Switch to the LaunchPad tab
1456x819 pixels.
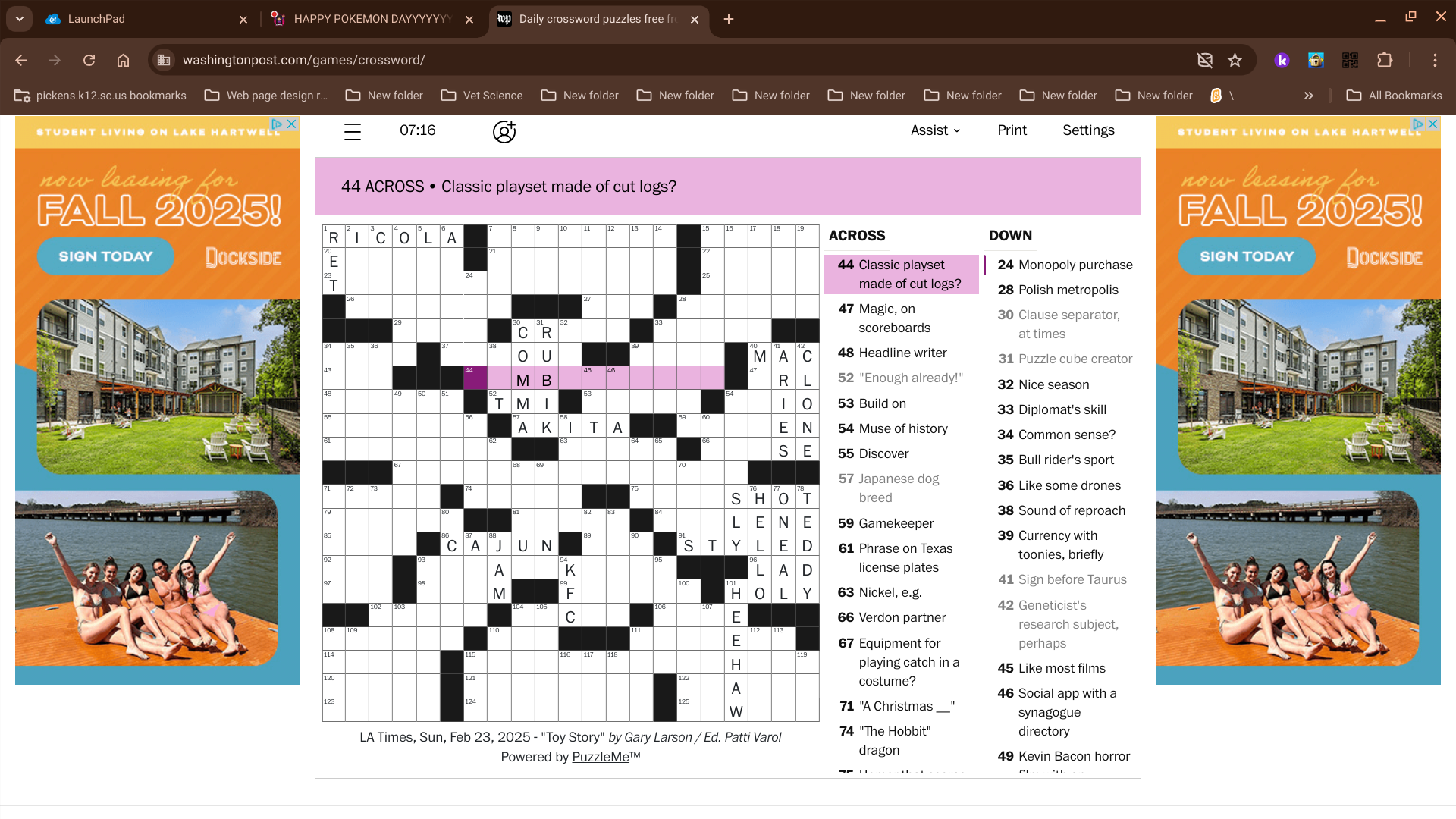click(144, 19)
